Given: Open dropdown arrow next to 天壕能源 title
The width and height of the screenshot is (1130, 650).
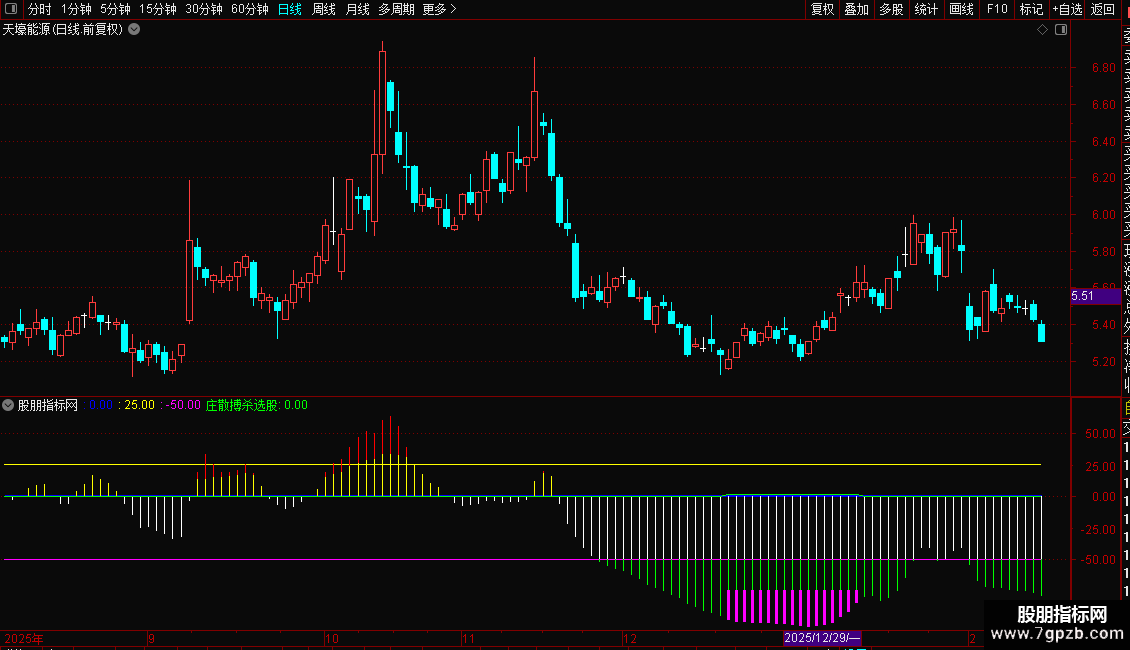Looking at the screenshot, I should click(134, 30).
